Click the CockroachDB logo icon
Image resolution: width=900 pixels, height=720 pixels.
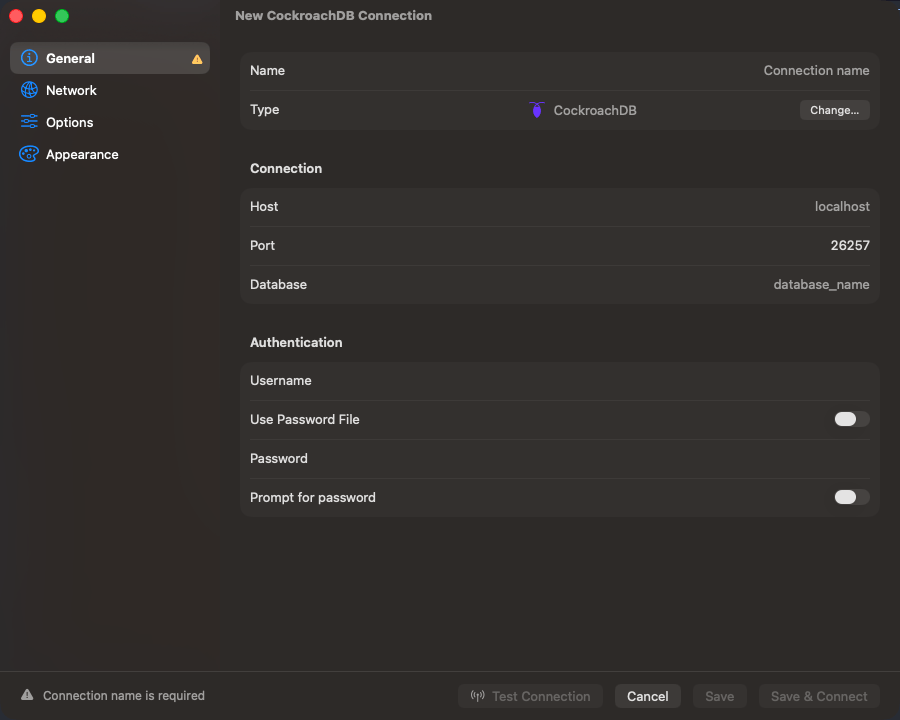pyautogui.click(x=537, y=110)
